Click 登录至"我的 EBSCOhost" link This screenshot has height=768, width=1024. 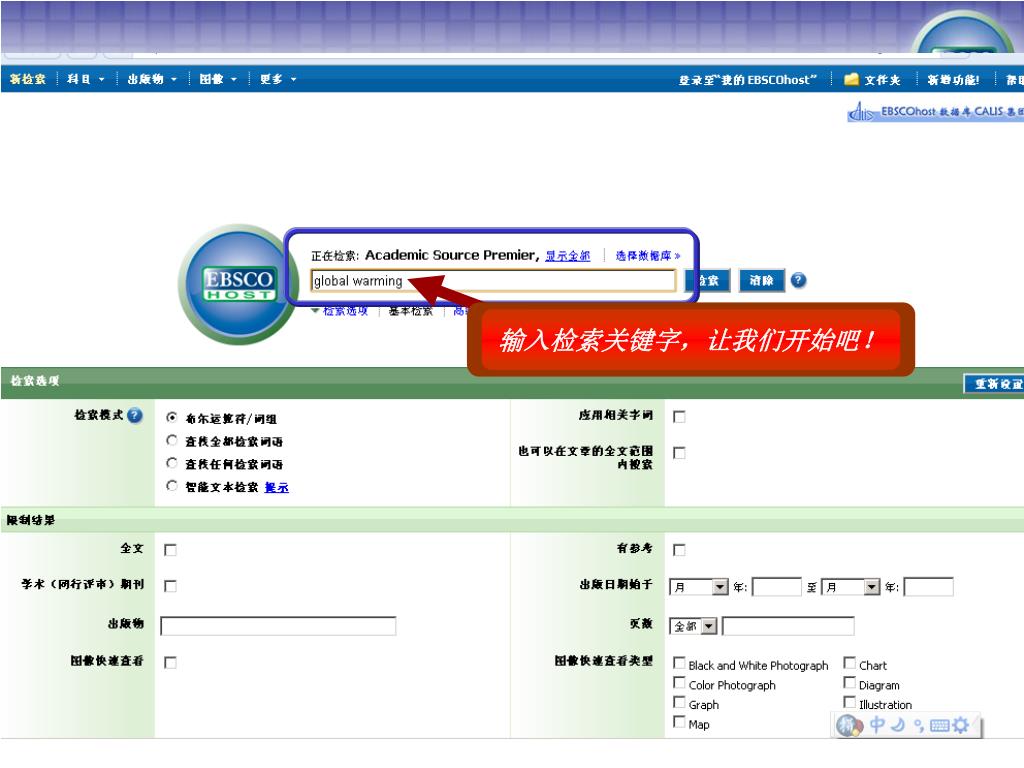click(x=748, y=80)
